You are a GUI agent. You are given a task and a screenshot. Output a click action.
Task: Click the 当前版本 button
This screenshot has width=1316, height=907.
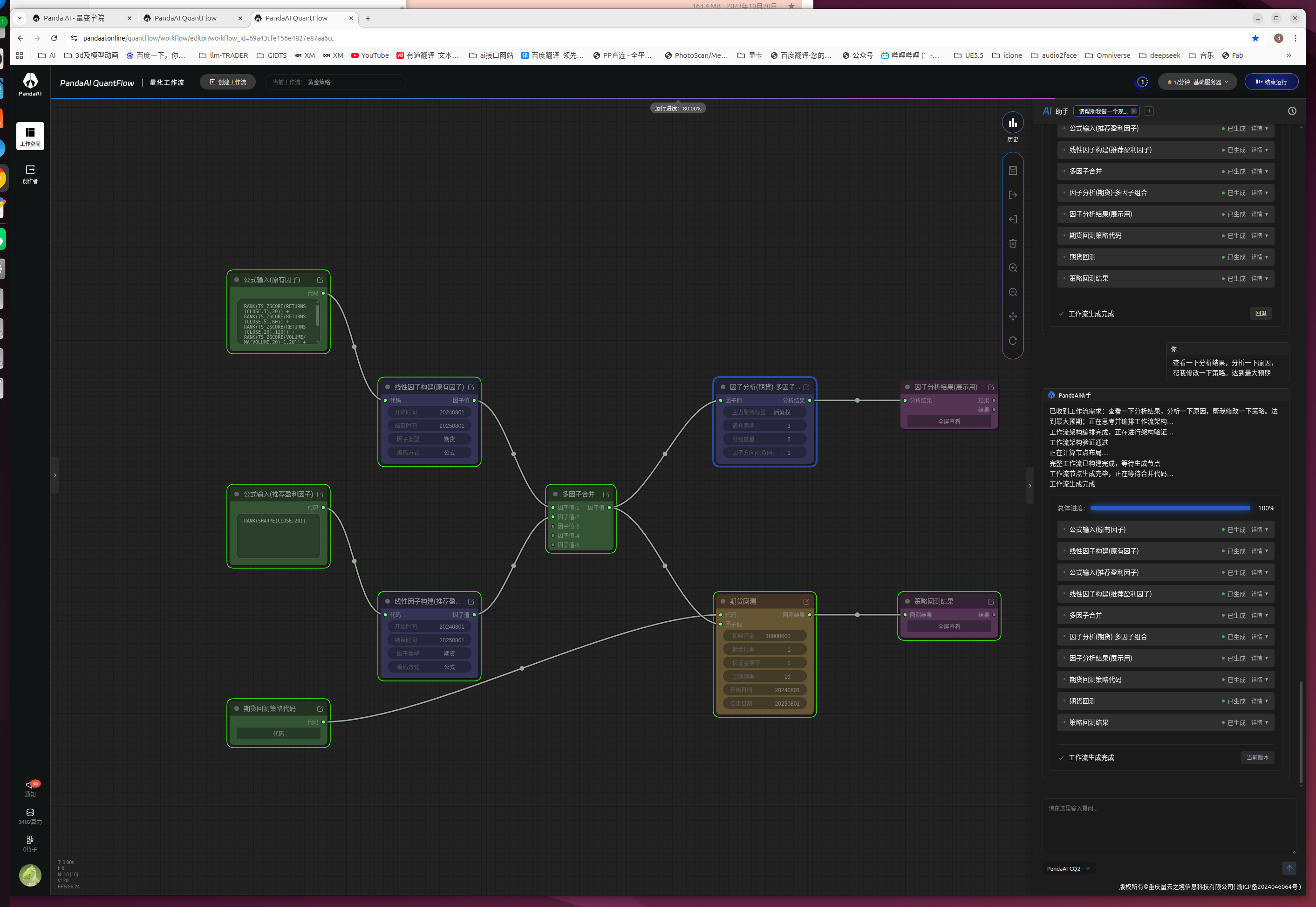1257,758
